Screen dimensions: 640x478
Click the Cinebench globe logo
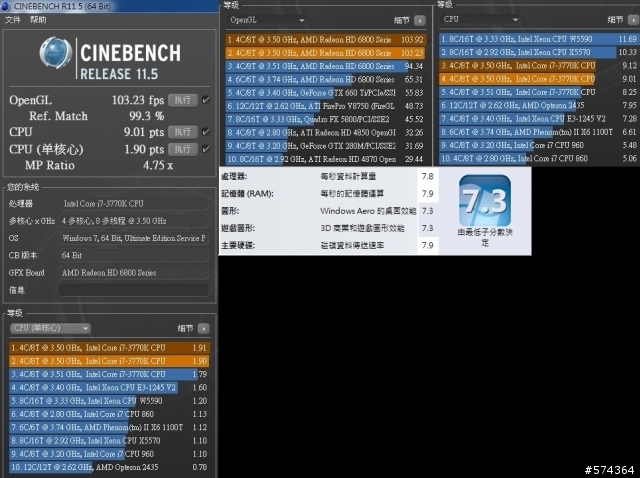tap(56, 53)
